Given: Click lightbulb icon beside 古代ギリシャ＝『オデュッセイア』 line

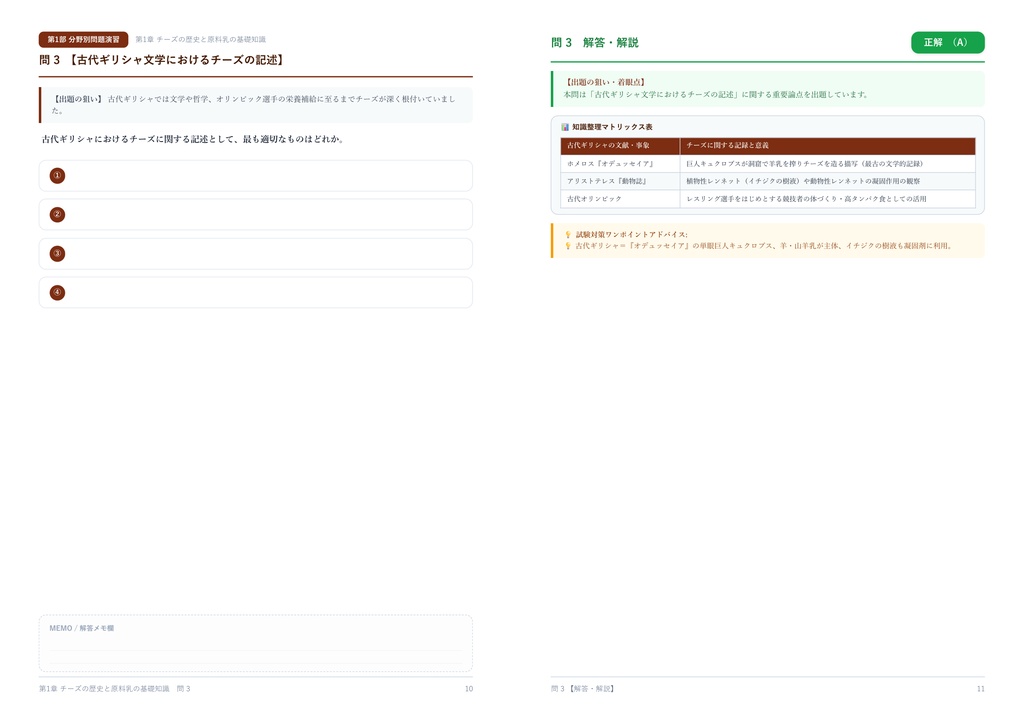Looking at the screenshot, I should coord(568,246).
